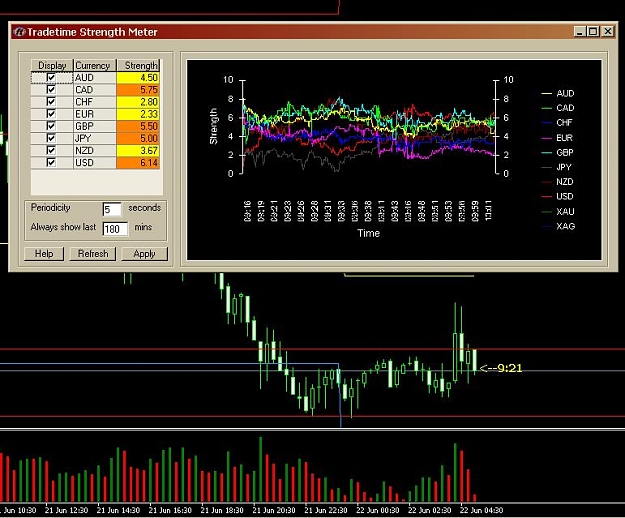Click the 9:21 countdown label on price chart
This screenshot has height=518, width=625.
click(501, 368)
